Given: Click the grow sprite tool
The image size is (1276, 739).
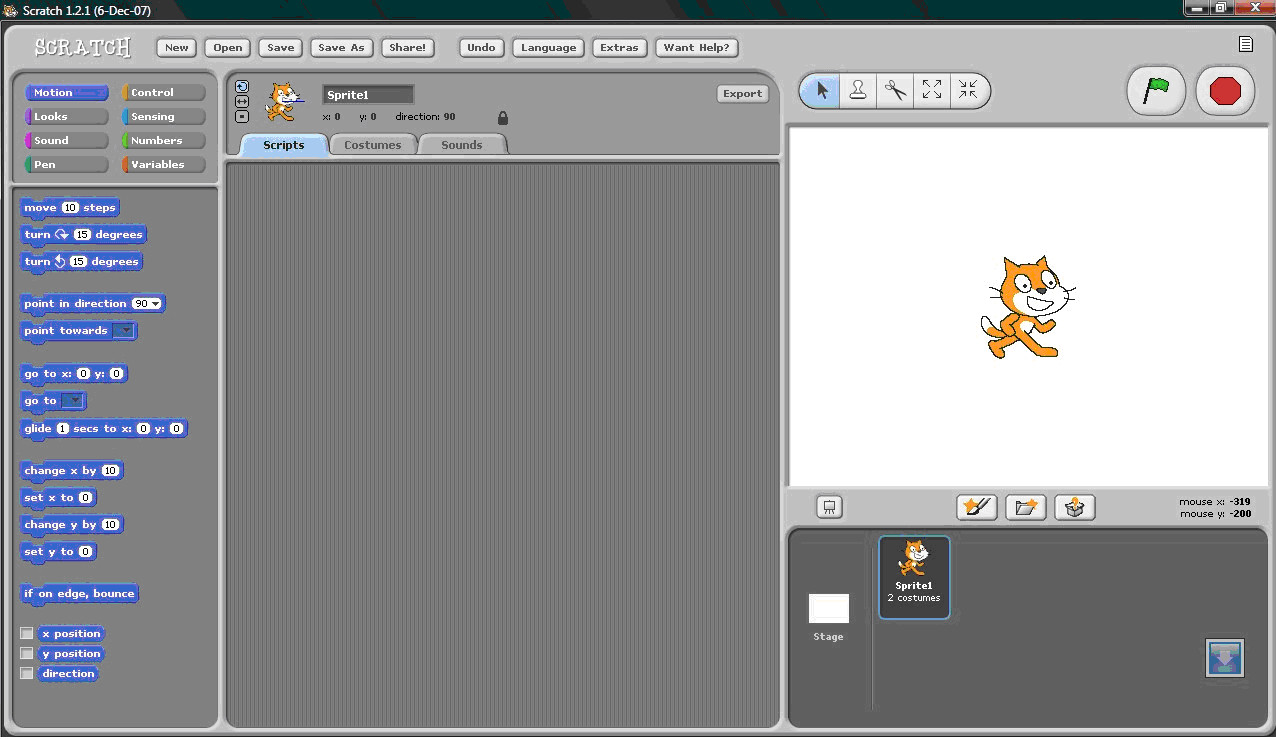Looking at the screenshot, I should click(931, 90).
